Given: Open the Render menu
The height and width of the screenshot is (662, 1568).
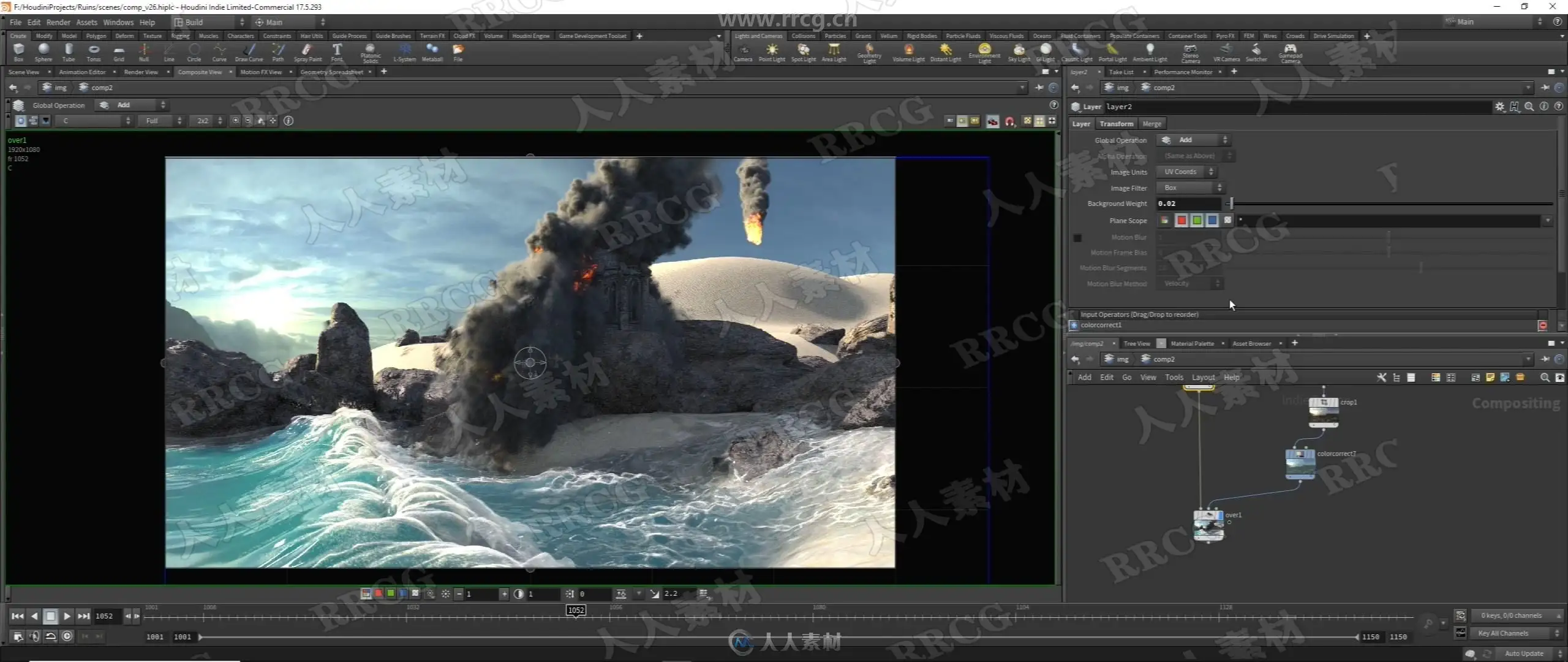Looking at the screenshot, I should [58, 22].
